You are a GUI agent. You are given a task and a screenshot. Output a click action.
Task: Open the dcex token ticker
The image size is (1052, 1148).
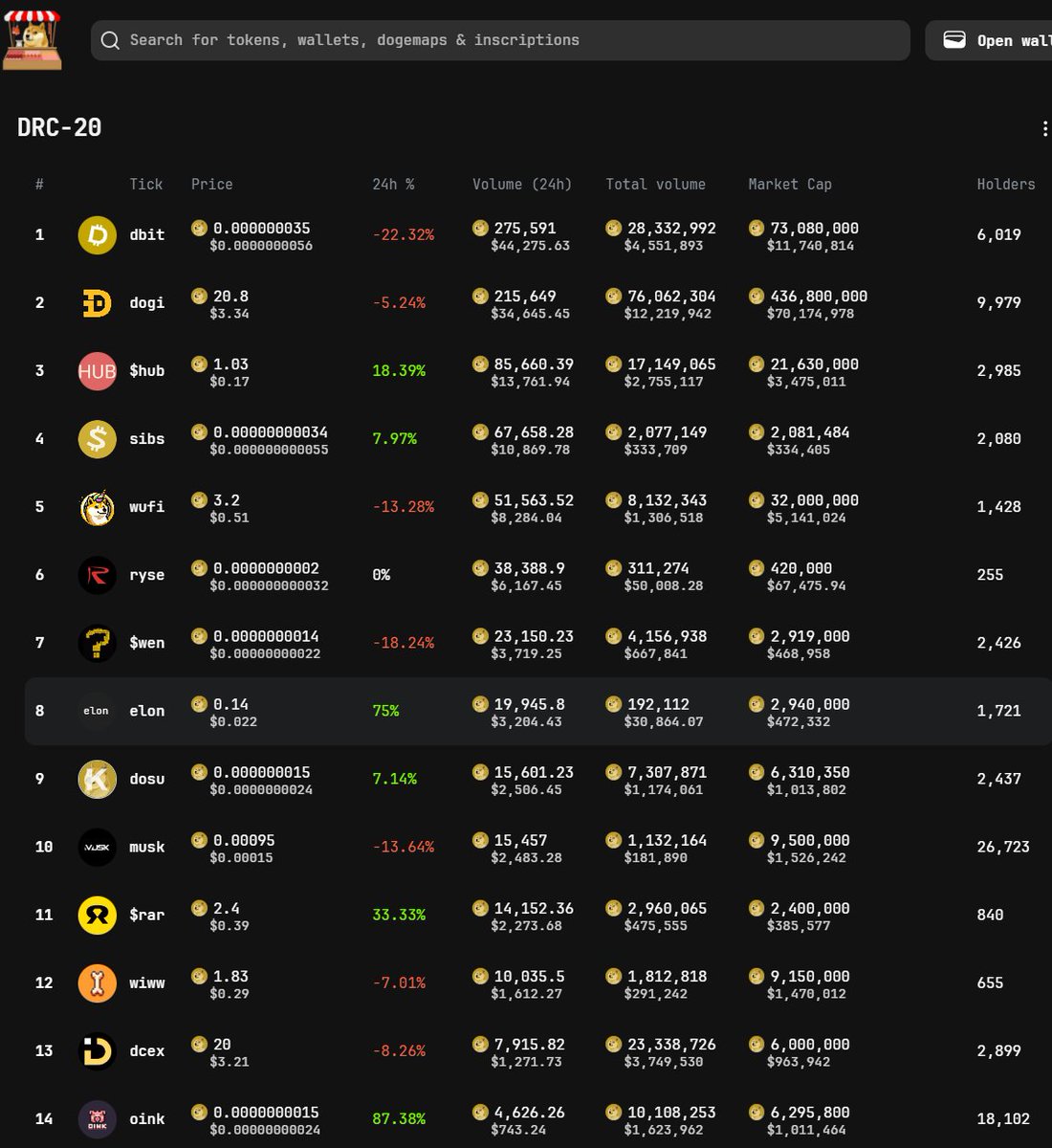coord(147,1050)
